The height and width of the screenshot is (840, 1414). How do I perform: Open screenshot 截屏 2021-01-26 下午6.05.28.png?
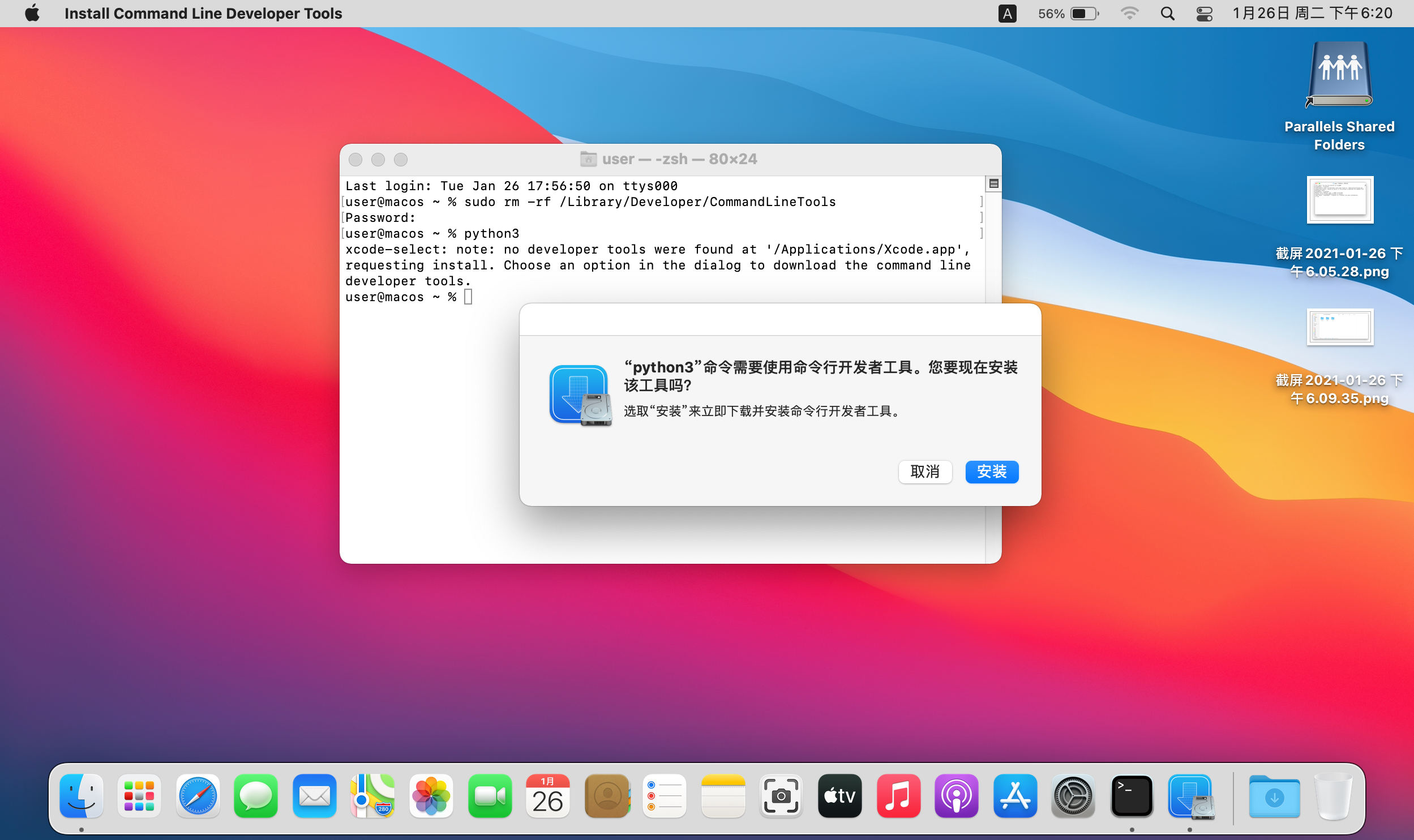pyautogui.click(x=1339, y=200)
